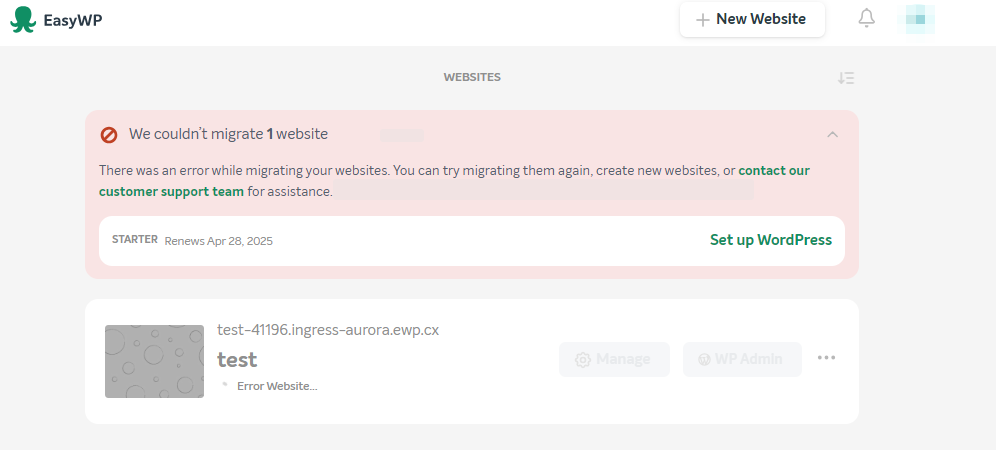Click 'We couldn't migrate 1 website' heading

(x=229, y=134)
